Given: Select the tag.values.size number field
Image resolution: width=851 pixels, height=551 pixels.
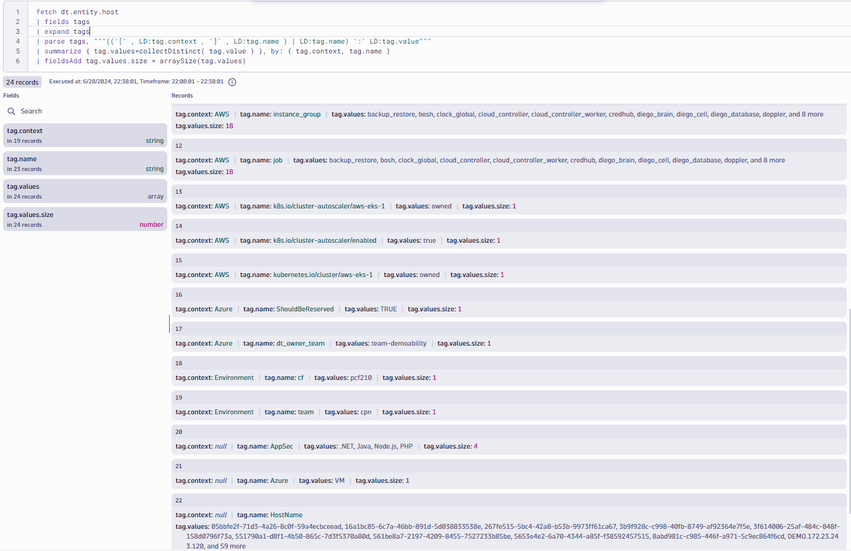Looking at the screenshot, I should pos(84,219).
